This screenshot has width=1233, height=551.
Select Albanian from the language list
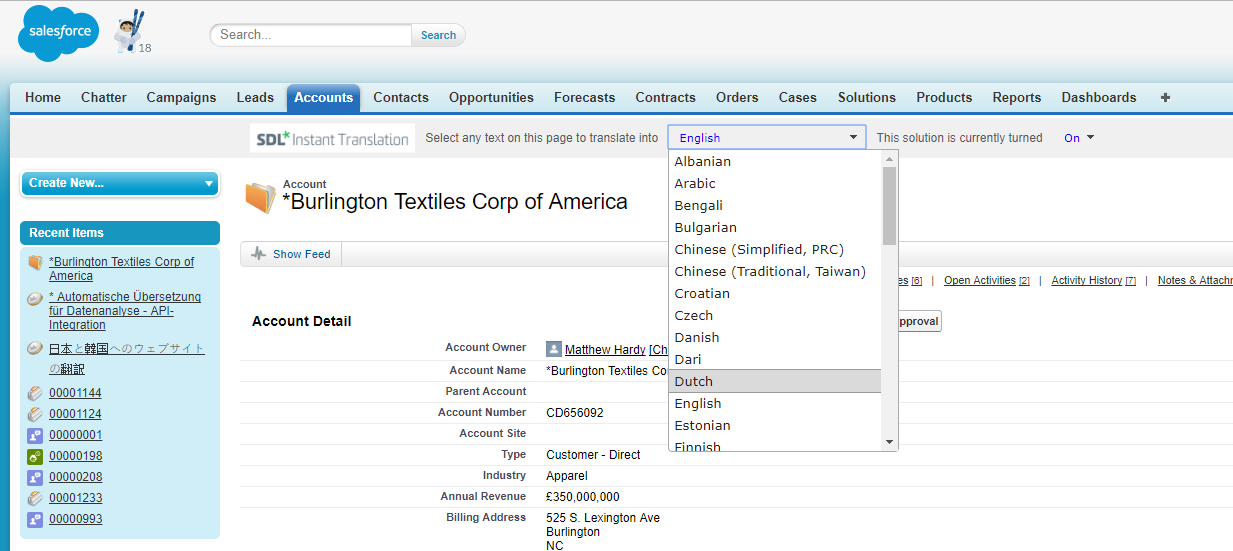tap(775, 161)
